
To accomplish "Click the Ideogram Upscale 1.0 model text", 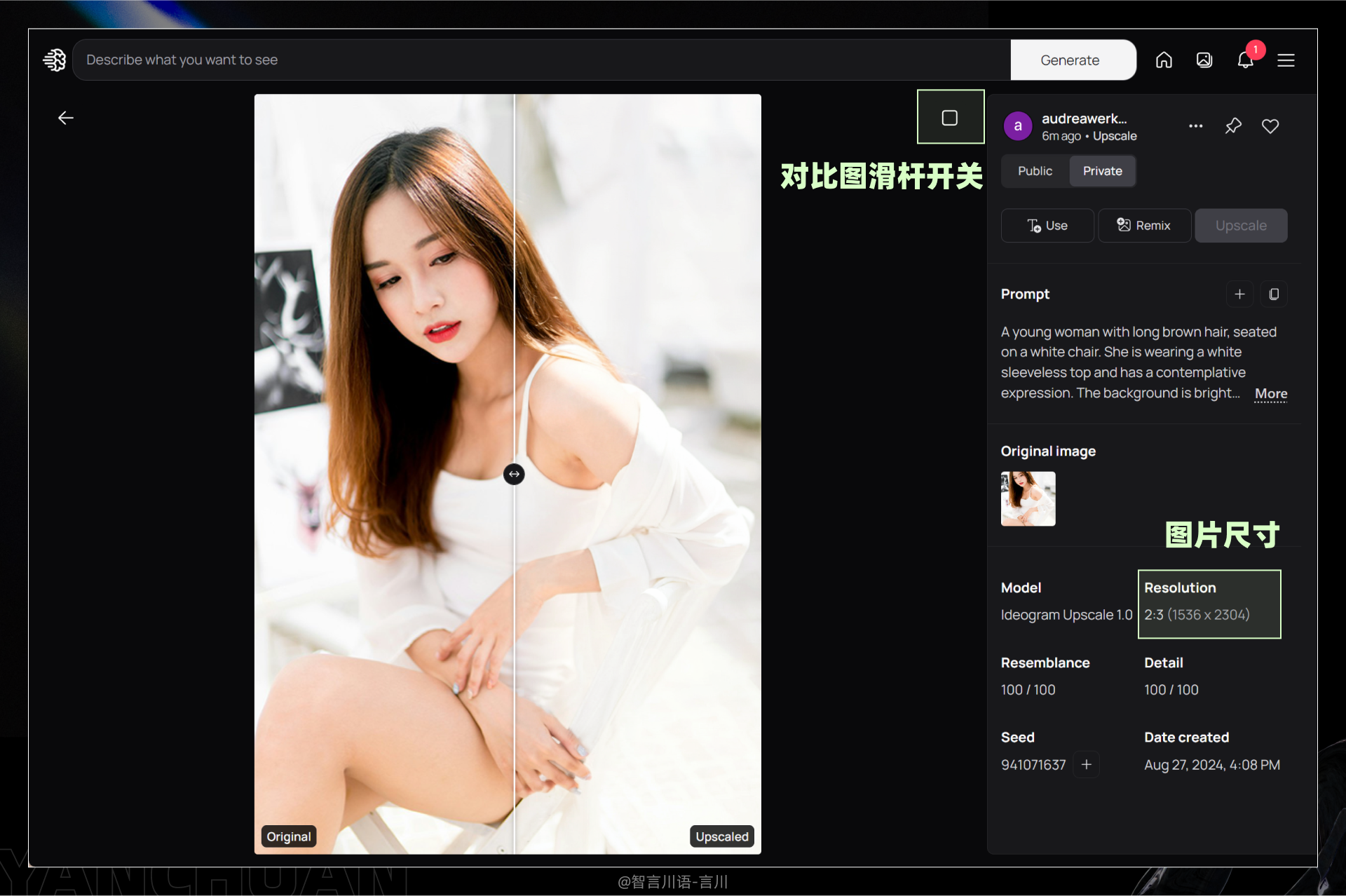I will tap(1066, 615).
